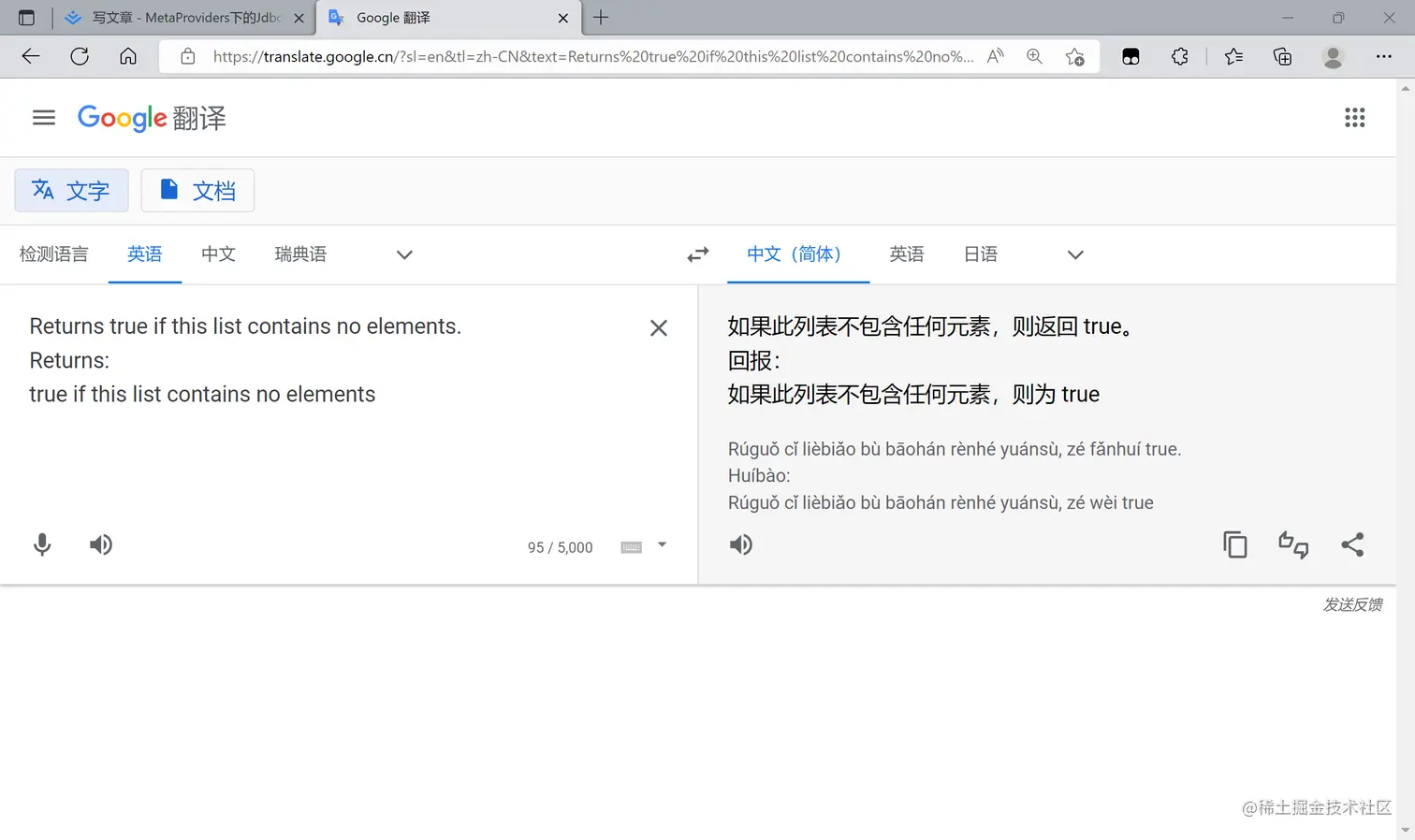This screenshot has height=840, width=1415.
Task: Open the input tools dropdown arrow
Action: click(x=662, y=544)
